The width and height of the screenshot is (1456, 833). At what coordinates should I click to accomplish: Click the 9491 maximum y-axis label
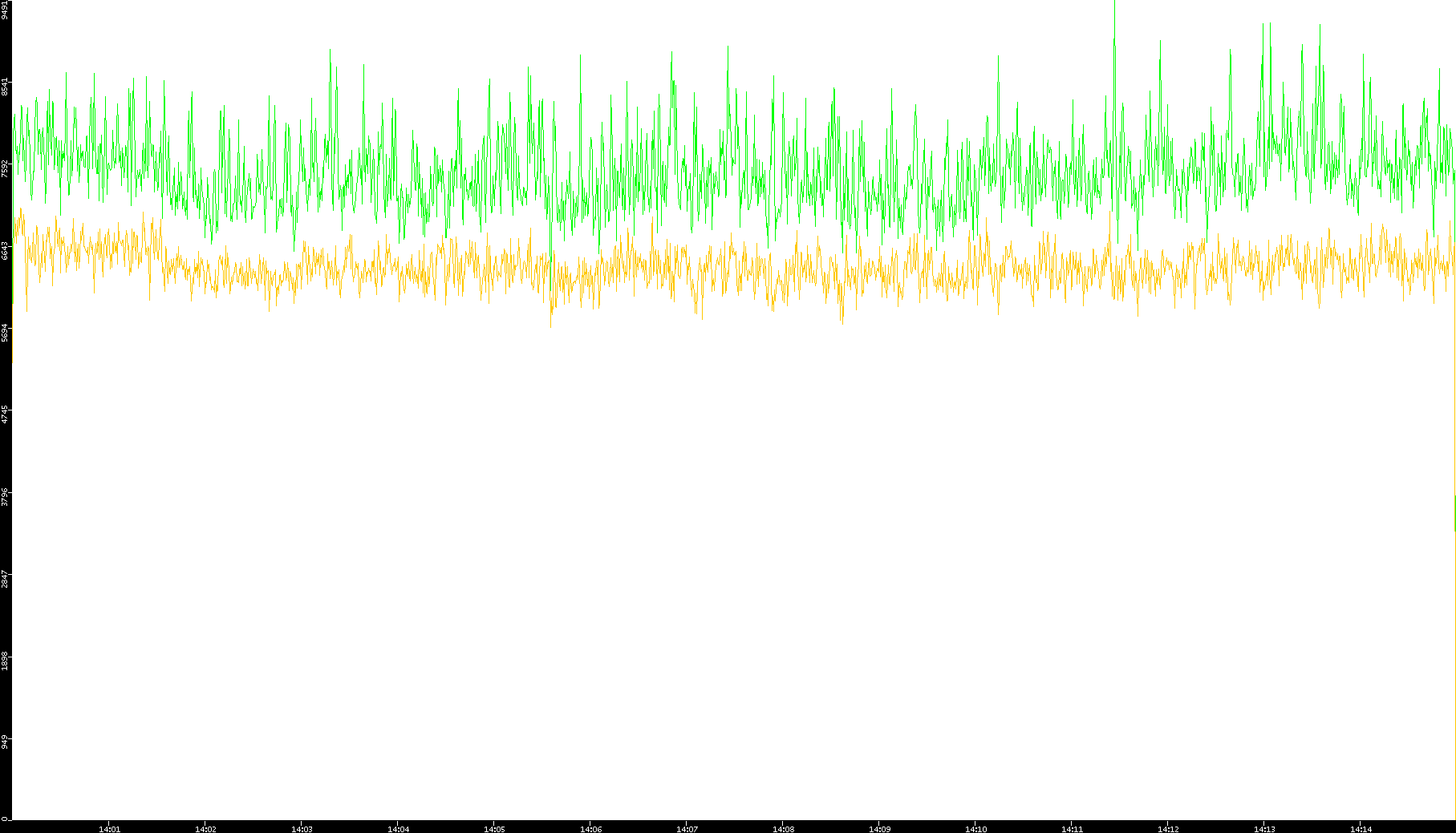coord(6,10)
